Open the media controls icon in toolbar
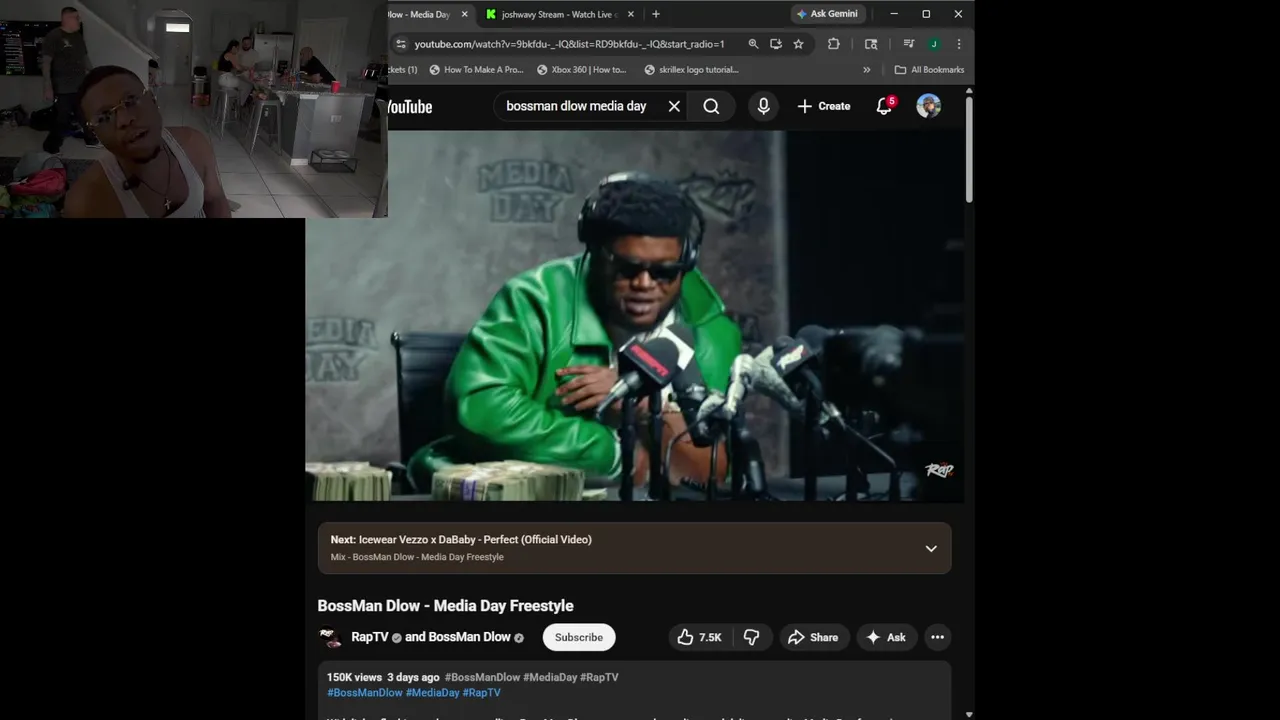Image resolution: width=1280 pixels, height=720 pixels. click(x=909, y=44)
